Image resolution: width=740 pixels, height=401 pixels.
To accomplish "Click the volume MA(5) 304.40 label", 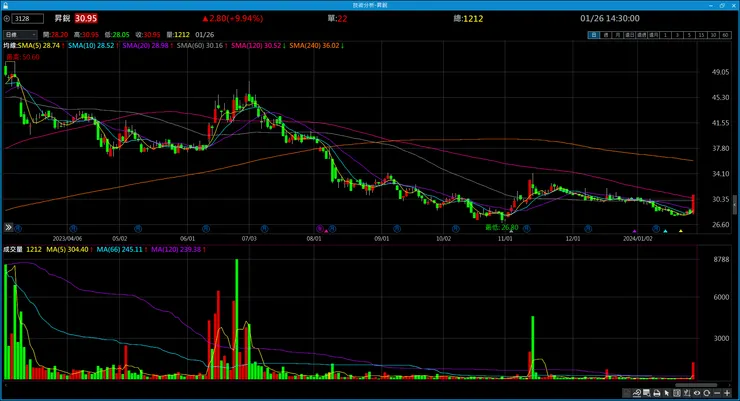I will (x=69, y=249).
